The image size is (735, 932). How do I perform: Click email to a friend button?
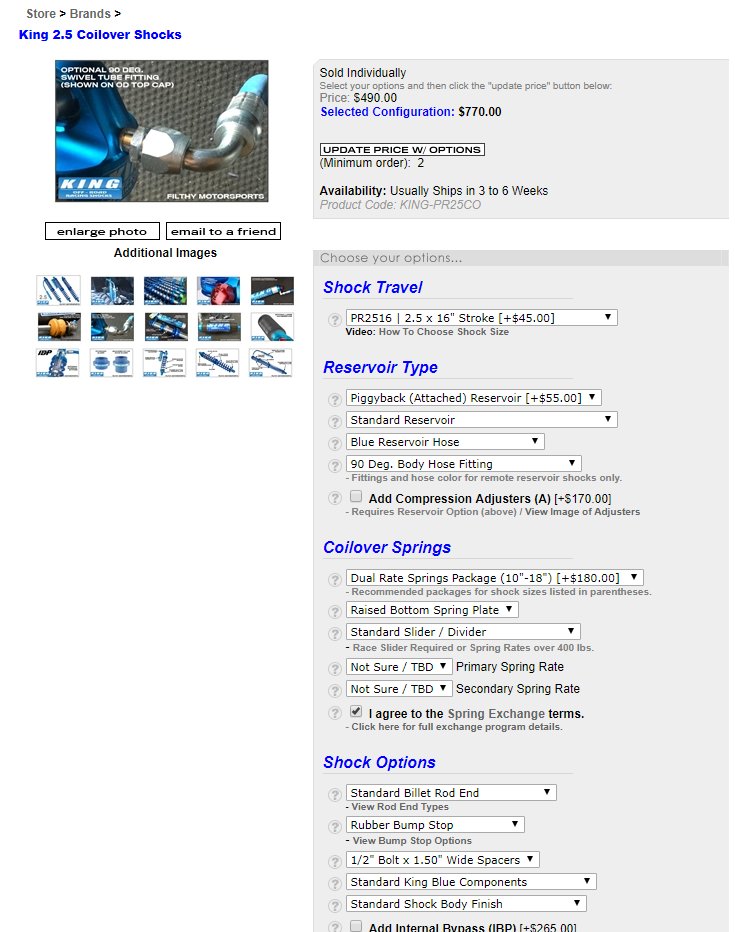tap(223, 231)
